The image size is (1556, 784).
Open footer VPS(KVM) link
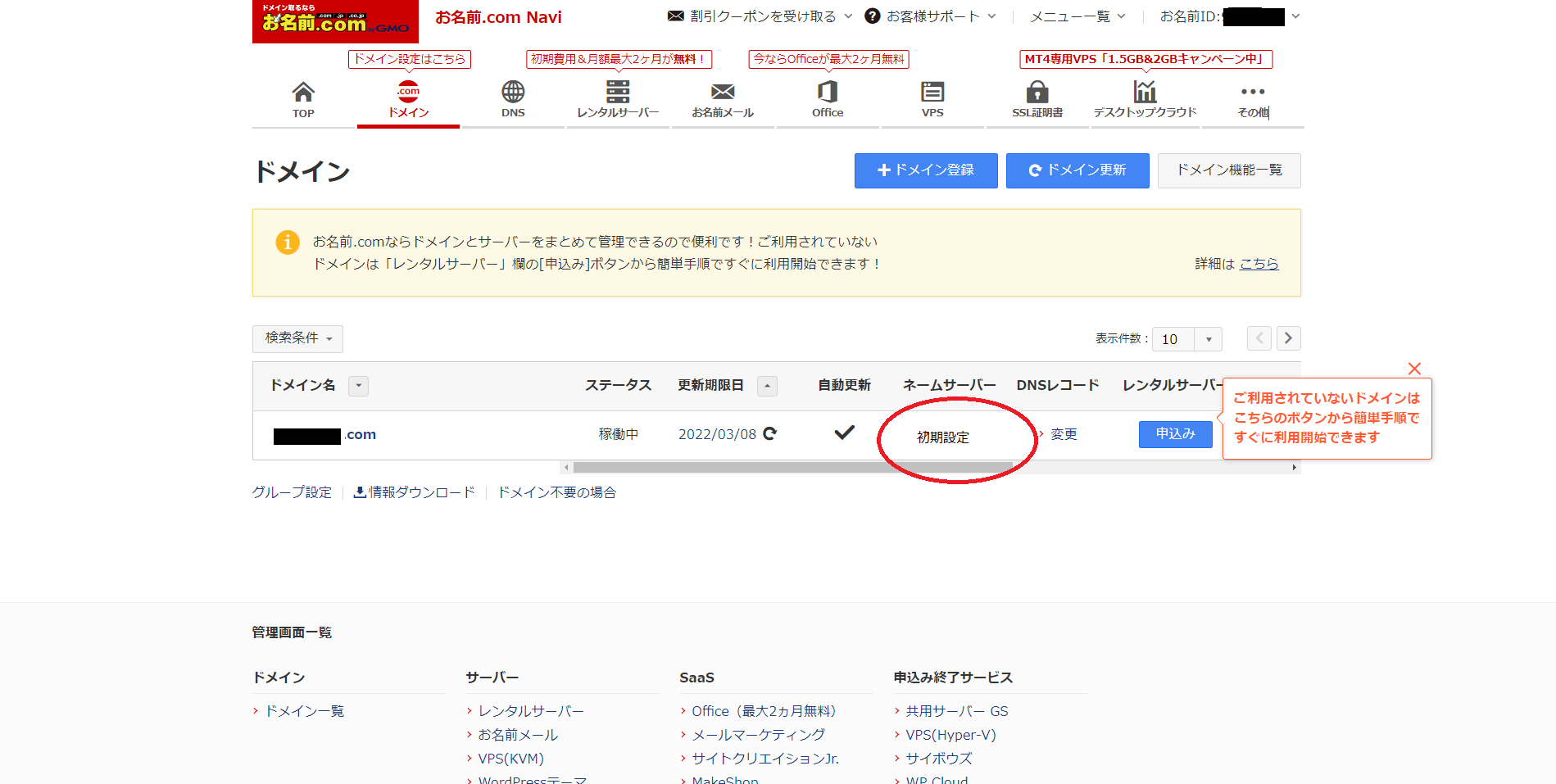510,759
